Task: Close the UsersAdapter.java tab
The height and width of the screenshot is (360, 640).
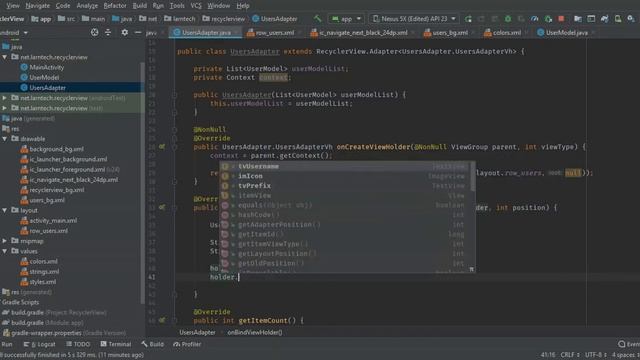Action: pos(237,33)
